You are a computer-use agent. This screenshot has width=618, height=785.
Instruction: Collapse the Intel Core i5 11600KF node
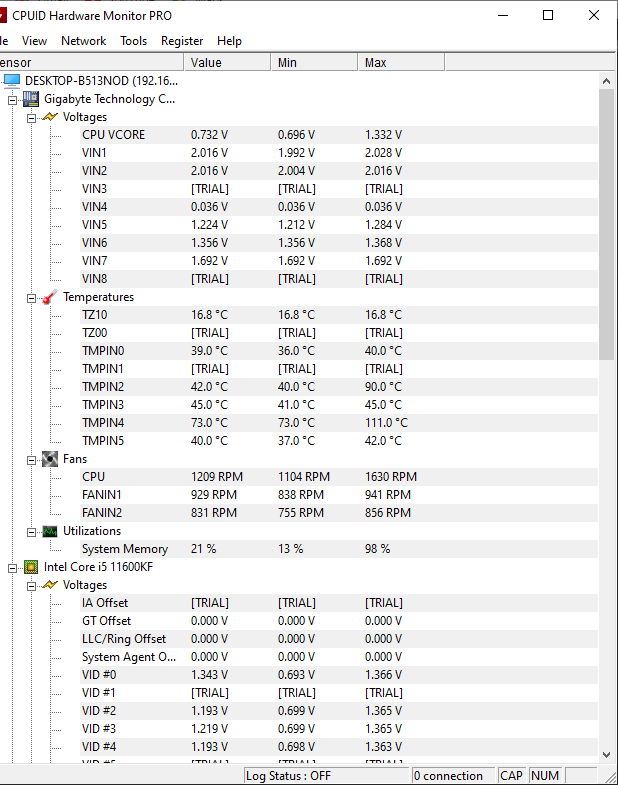[13, 567]
